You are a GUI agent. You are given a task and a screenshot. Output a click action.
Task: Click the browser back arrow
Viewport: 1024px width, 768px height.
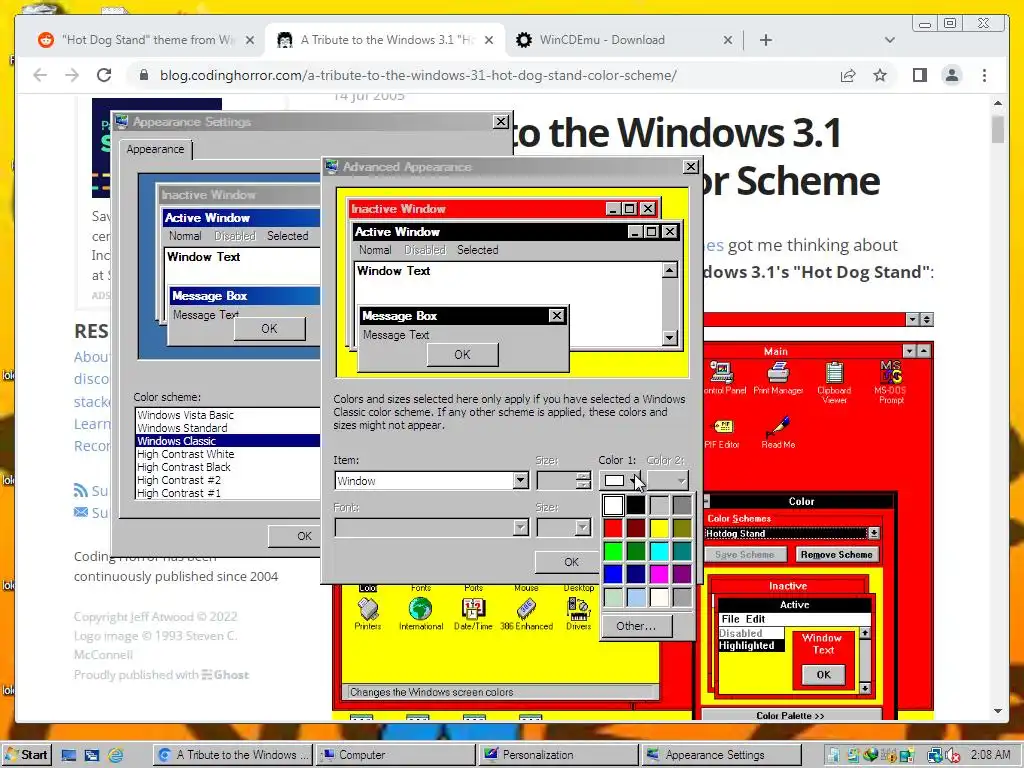(x=40, y=75)
